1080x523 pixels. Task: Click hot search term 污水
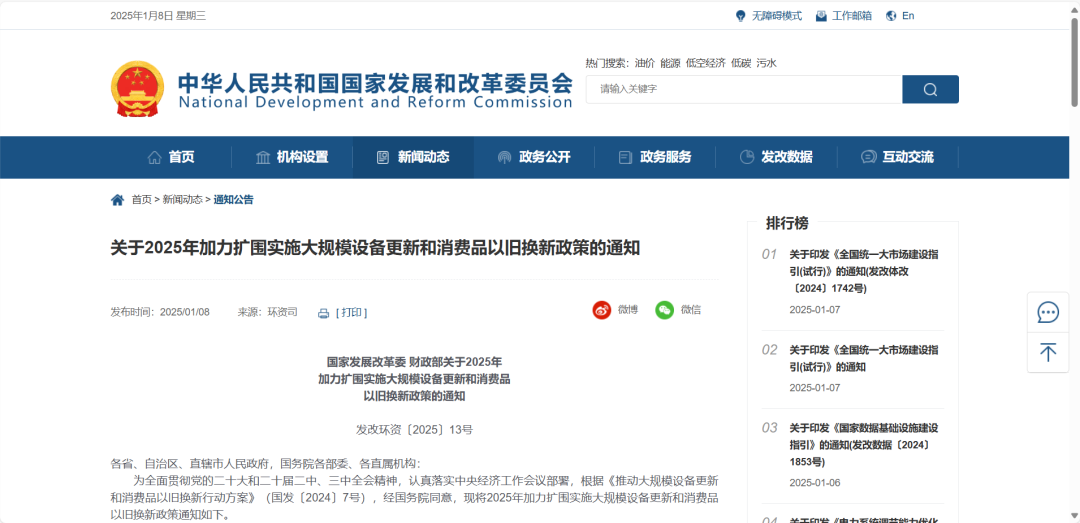coord(767,63)
